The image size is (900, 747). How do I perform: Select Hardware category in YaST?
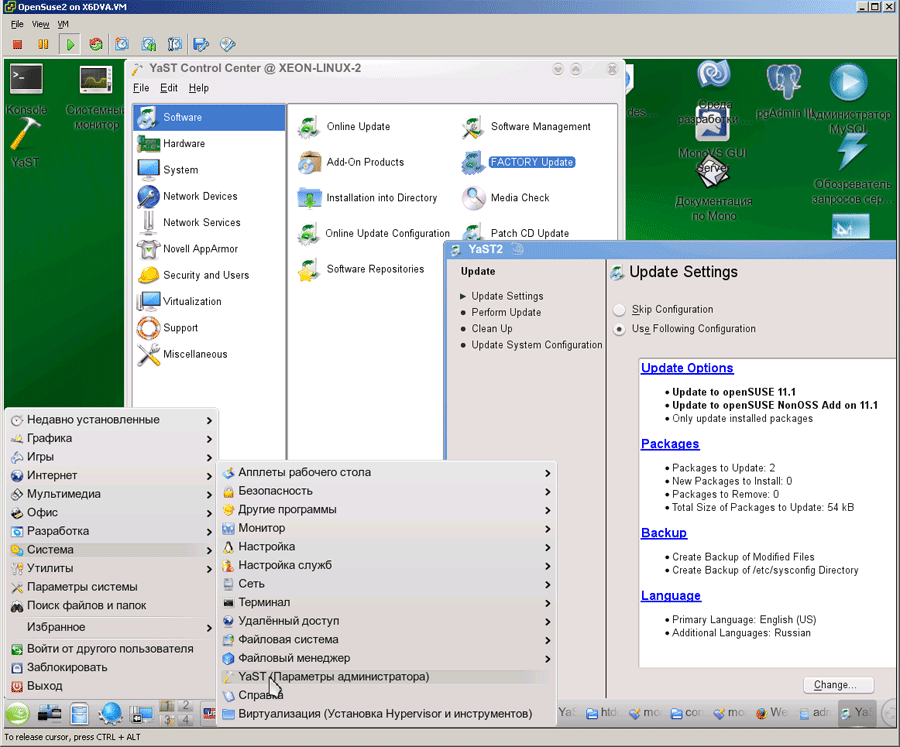pos(209,144)
